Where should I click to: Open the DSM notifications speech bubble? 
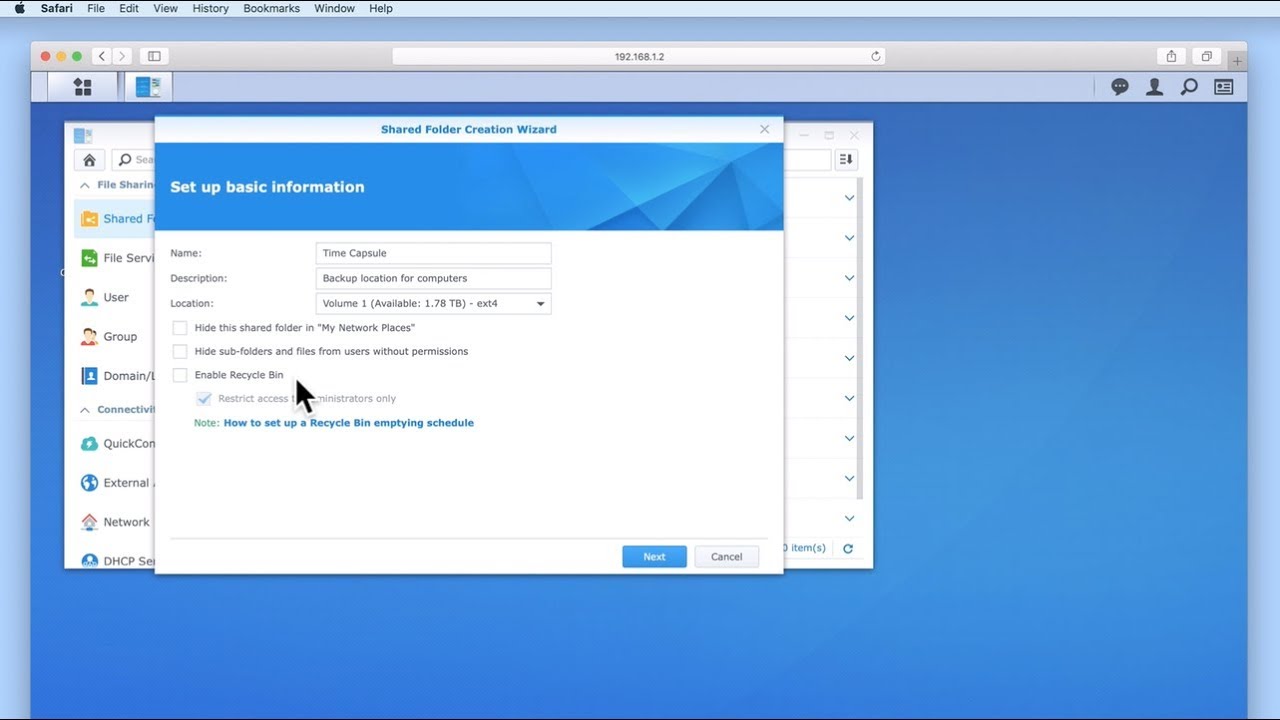(x=1120, y=87)
